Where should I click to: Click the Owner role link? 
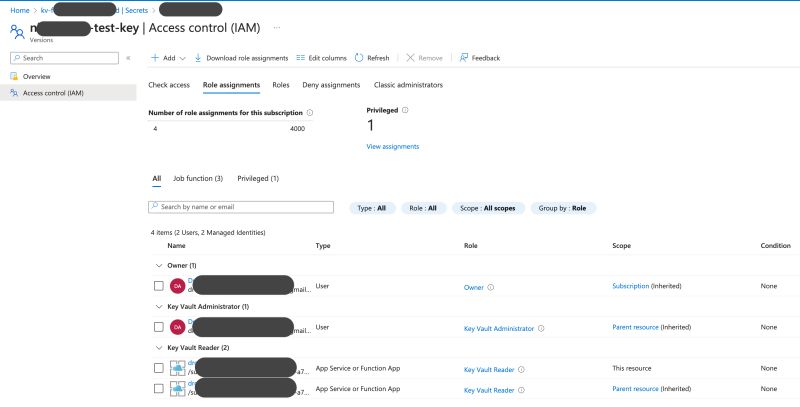click(473, 288)
